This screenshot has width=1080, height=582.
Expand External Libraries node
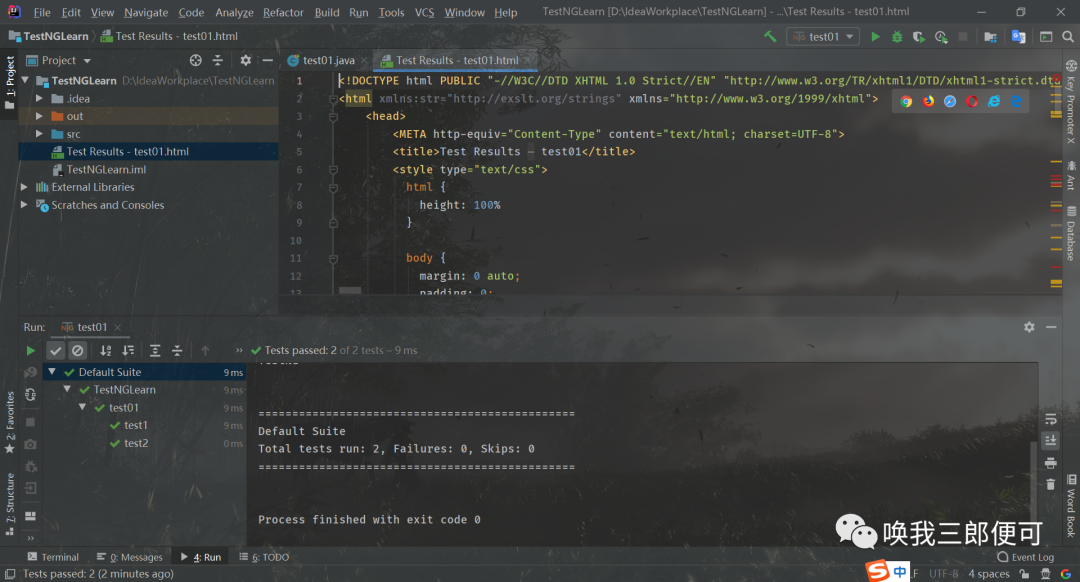coord(25,187)
